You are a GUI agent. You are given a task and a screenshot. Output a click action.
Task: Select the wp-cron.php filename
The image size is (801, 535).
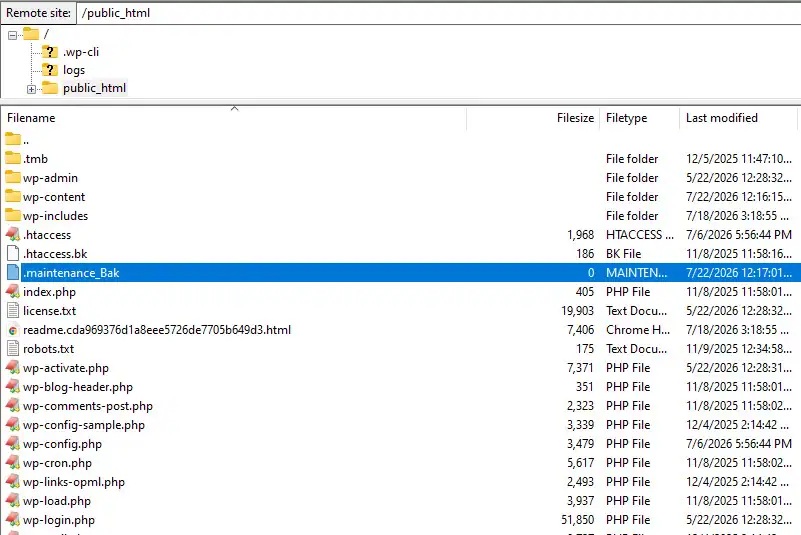[x=57, y=463]
